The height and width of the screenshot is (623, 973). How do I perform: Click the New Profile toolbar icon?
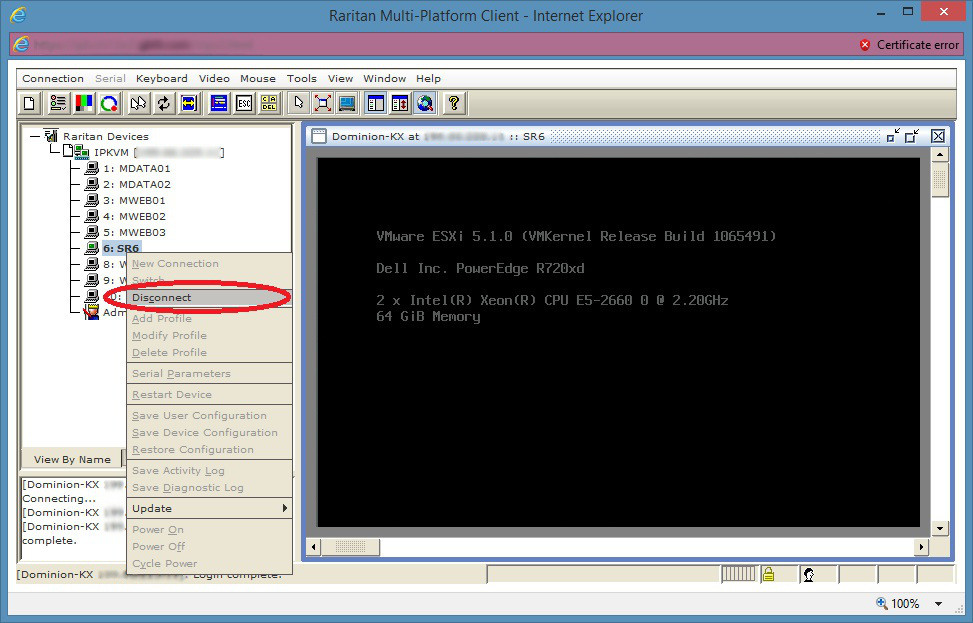click(30, 103)
